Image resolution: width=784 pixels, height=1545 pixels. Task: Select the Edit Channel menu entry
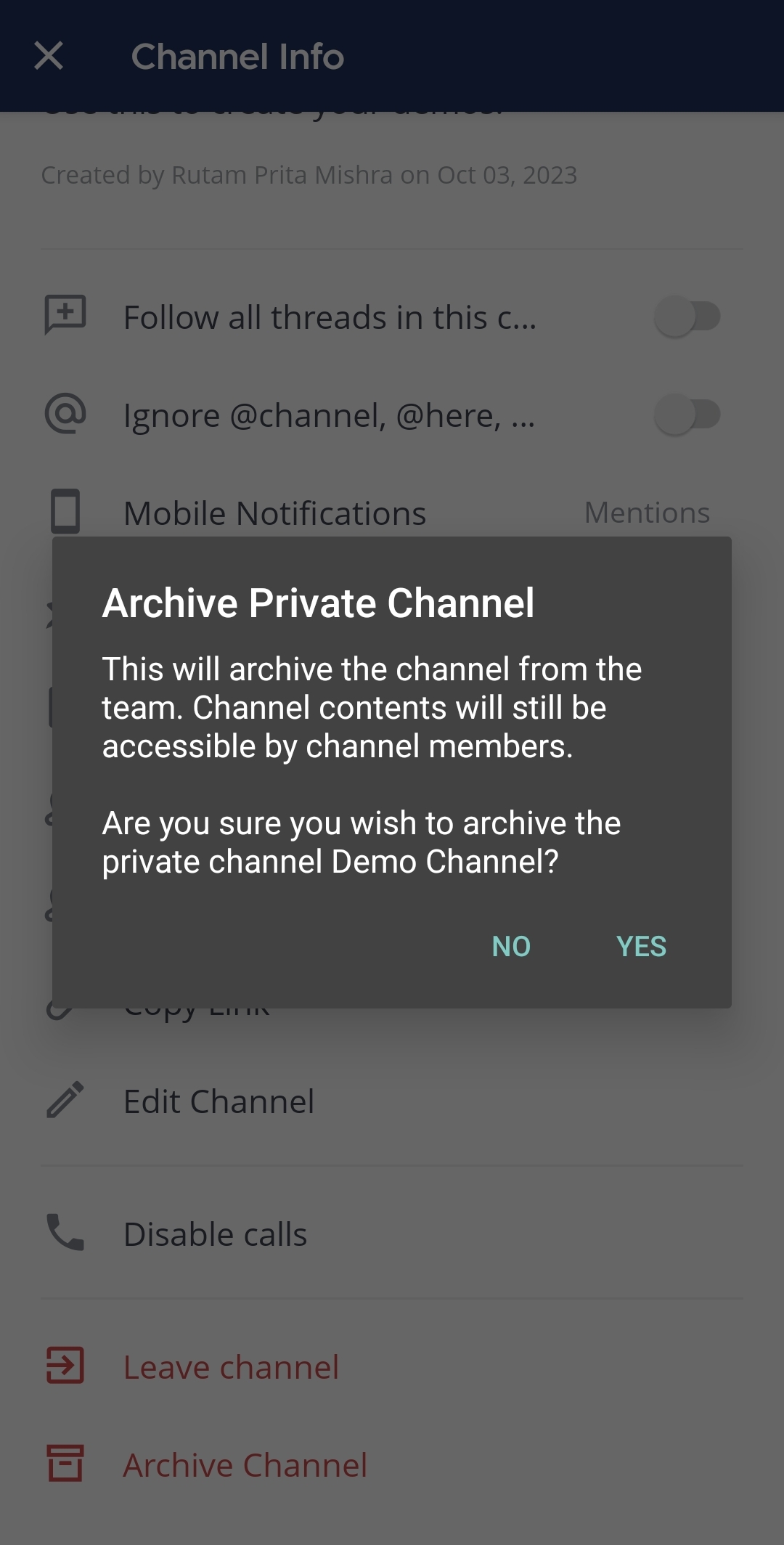[x=219, y=1101]
